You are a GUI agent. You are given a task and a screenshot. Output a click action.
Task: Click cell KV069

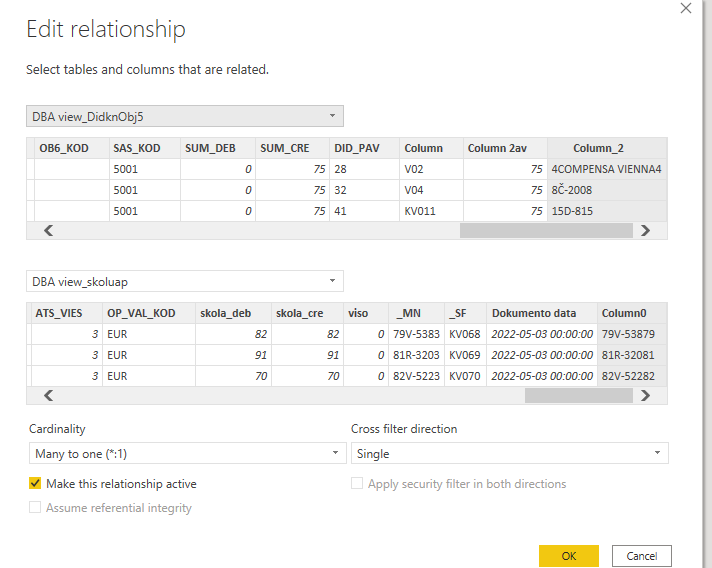coord(465,355)
